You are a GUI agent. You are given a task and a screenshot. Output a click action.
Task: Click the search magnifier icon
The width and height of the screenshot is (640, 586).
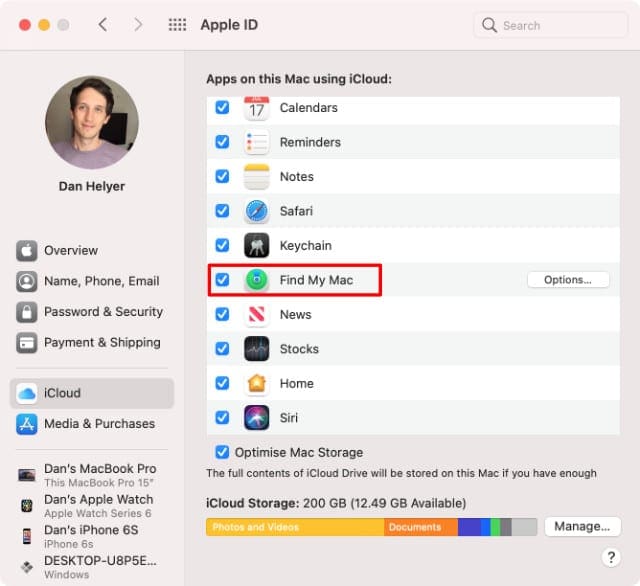pyautogui.click(x=489, y=25)
